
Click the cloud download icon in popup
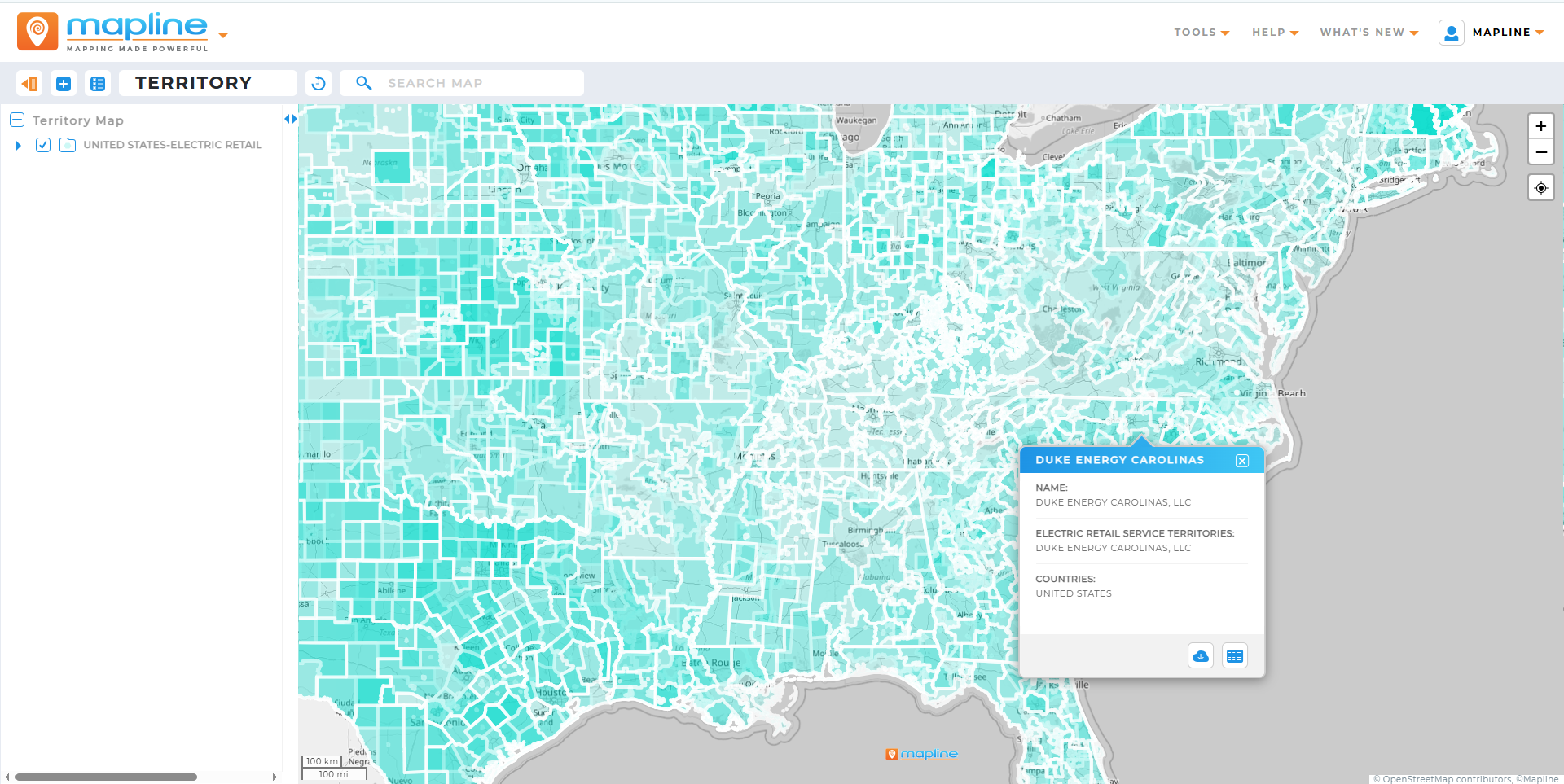click(x=1201, y=656)
